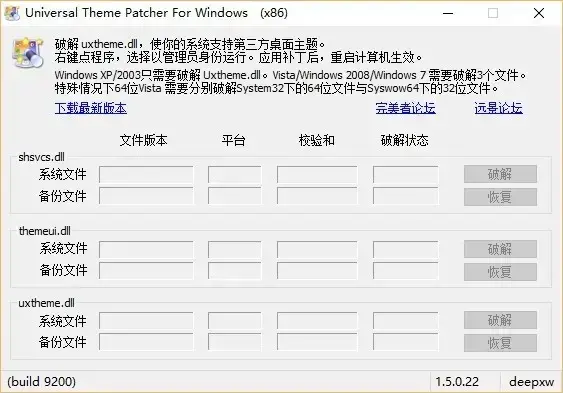Select themeui.dll 系统文件 patch status field
This screenshot has width=563, height=393.
[405, 249]
